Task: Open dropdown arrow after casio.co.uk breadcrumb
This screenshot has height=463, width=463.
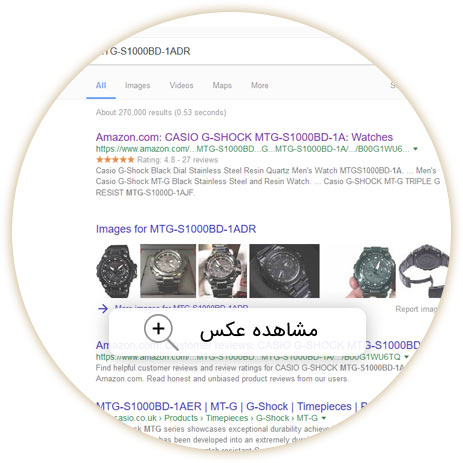Action: click(323, 418)
